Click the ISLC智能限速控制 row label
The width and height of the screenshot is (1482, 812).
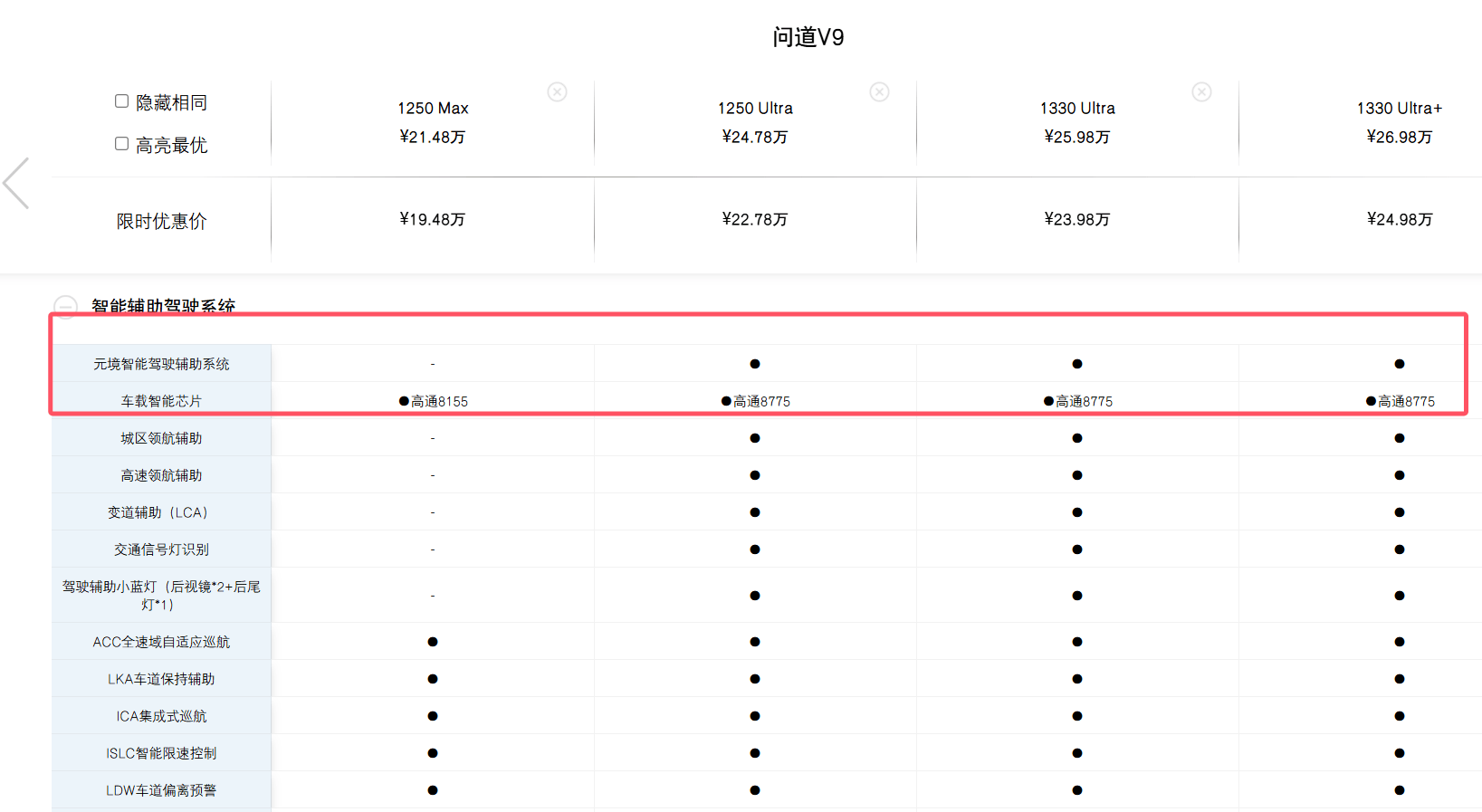point(161,753)
